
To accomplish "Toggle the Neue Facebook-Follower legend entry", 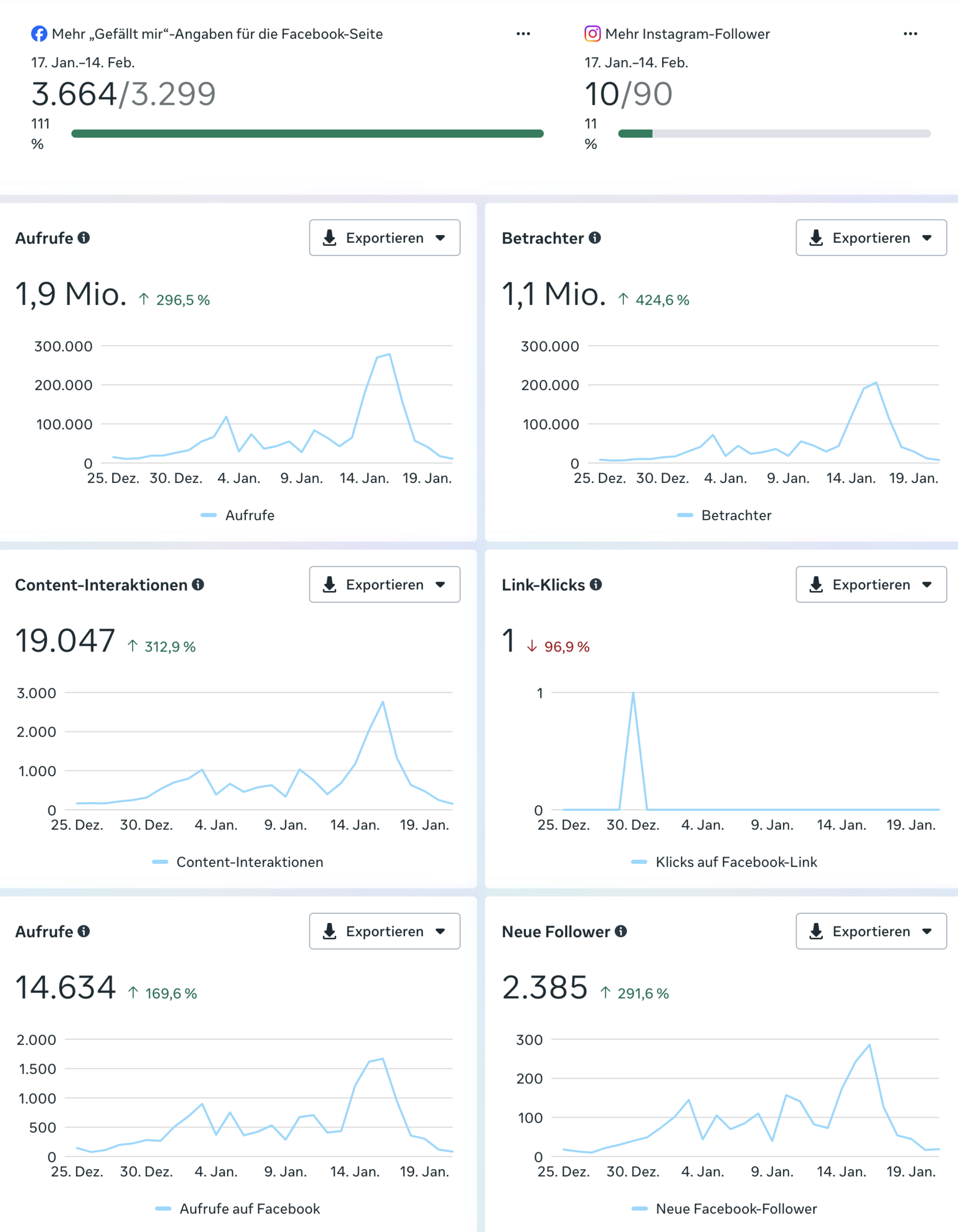I will (724, 1208).
